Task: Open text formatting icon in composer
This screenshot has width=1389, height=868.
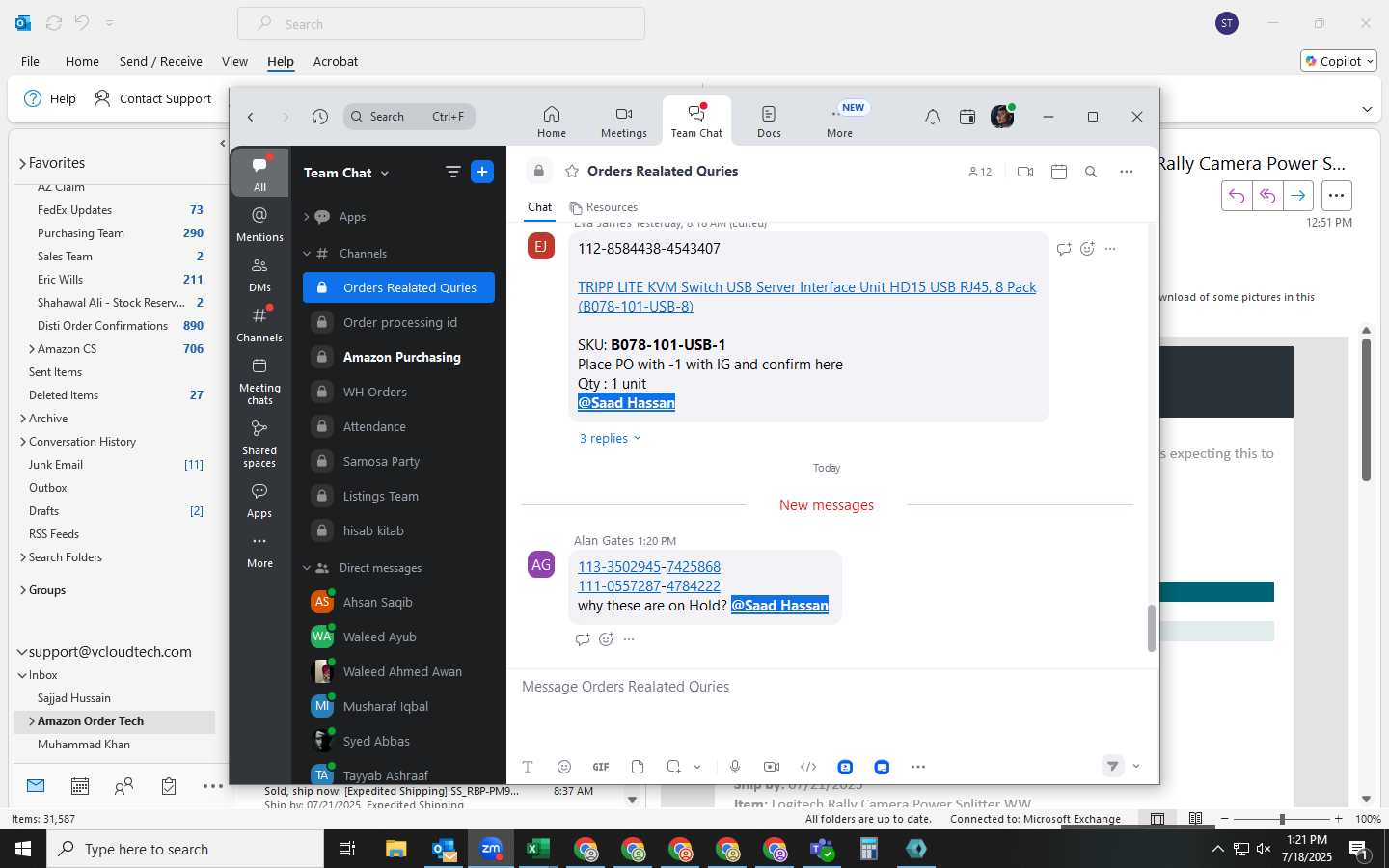Action: [x=528, y=767]
